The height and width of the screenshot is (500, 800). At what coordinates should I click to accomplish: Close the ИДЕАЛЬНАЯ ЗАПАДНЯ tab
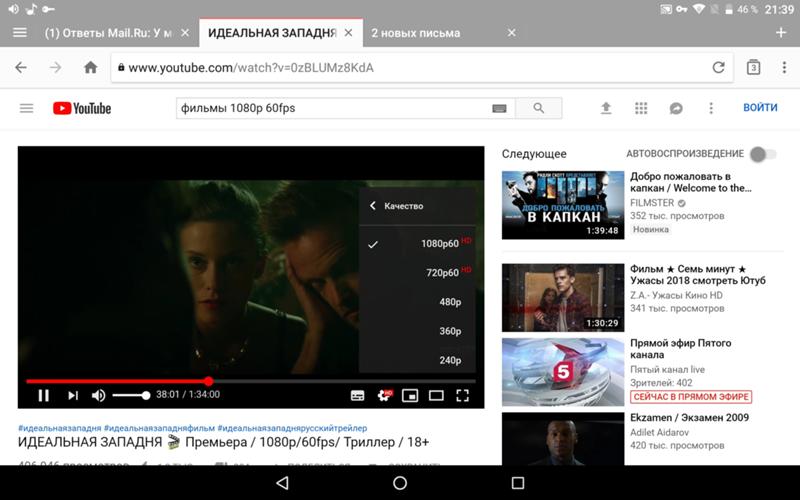click(x=348, y=33)
